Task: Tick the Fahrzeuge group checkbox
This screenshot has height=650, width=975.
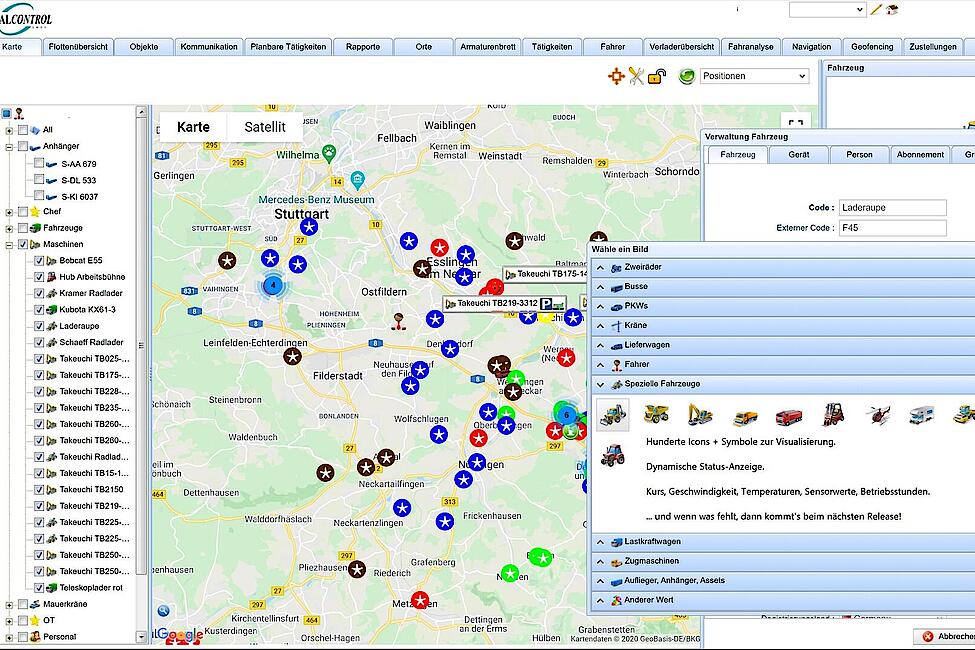Action: click(x=22, y=228)
